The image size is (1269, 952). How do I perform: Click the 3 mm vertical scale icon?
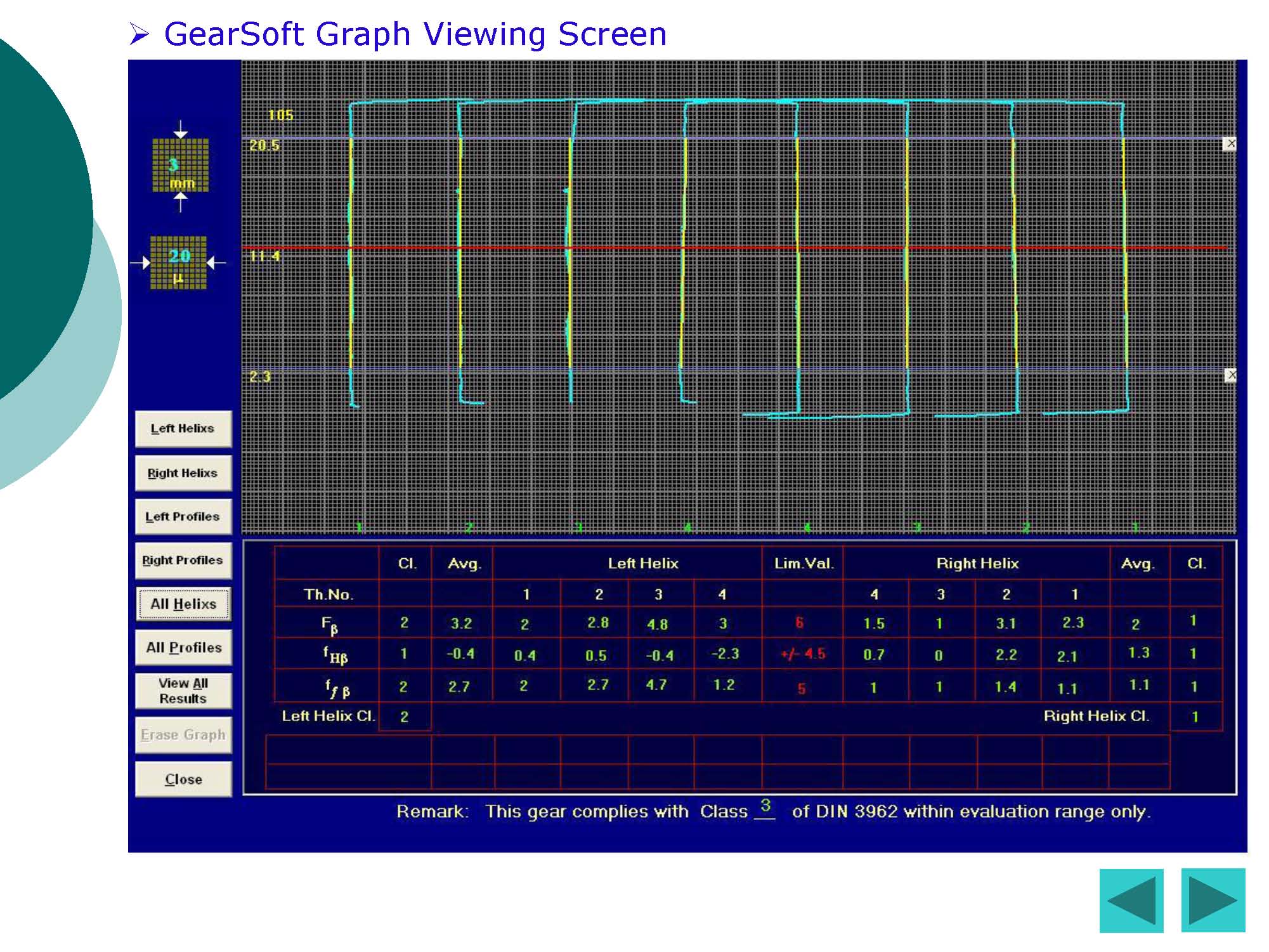[x=181, y=166]
